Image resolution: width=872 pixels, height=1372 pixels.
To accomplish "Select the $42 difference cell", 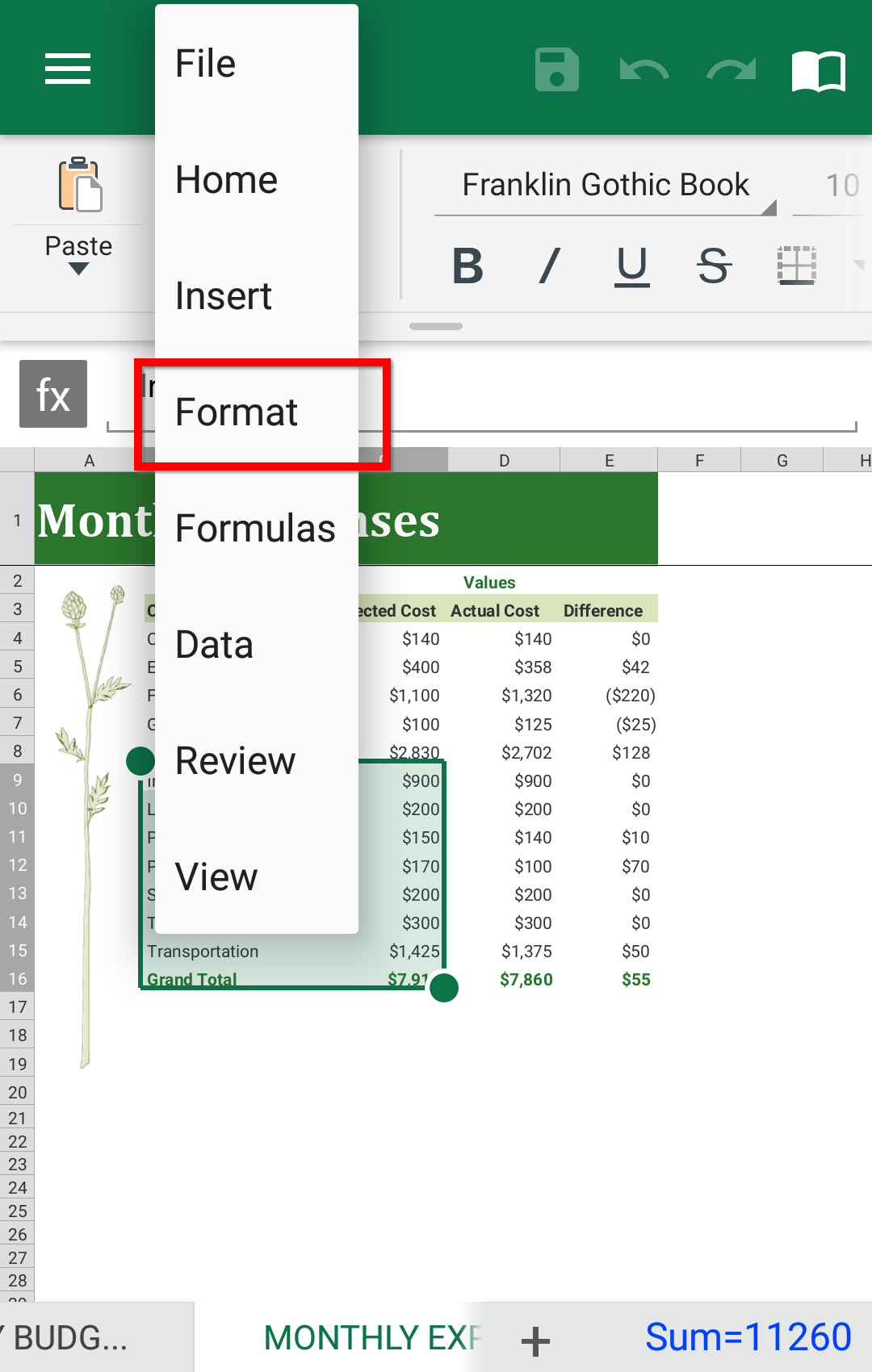I will (636, 667).
